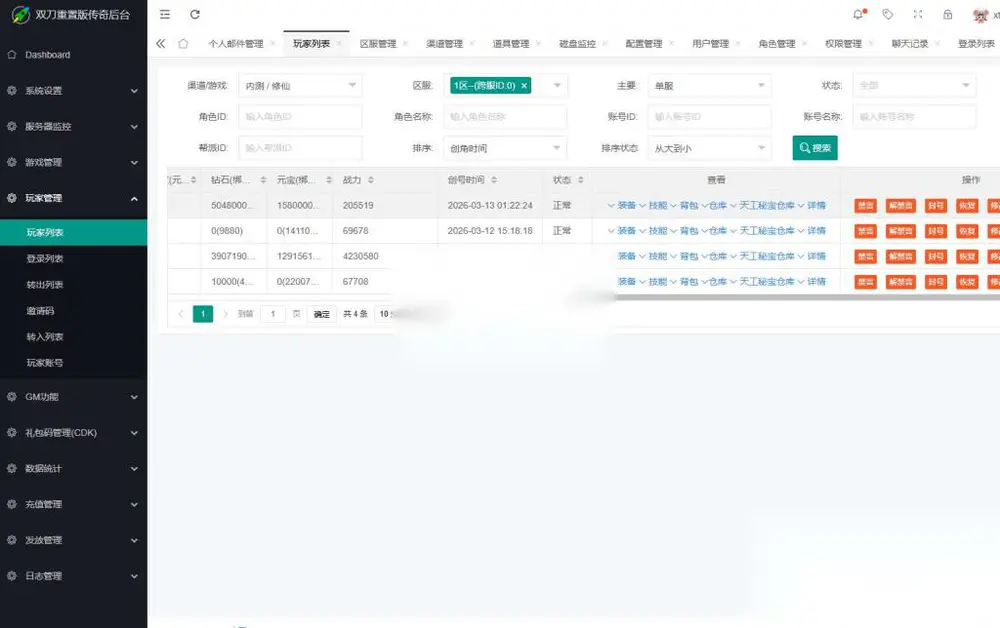Collapse the 玩家管理 sidebar menu

[73, 198]
